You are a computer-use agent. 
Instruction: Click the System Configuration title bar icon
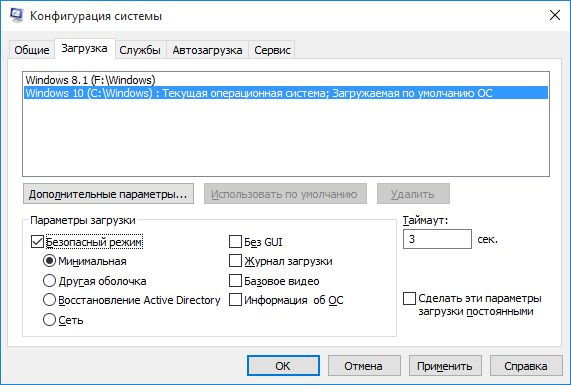click(x=16, y=16)
